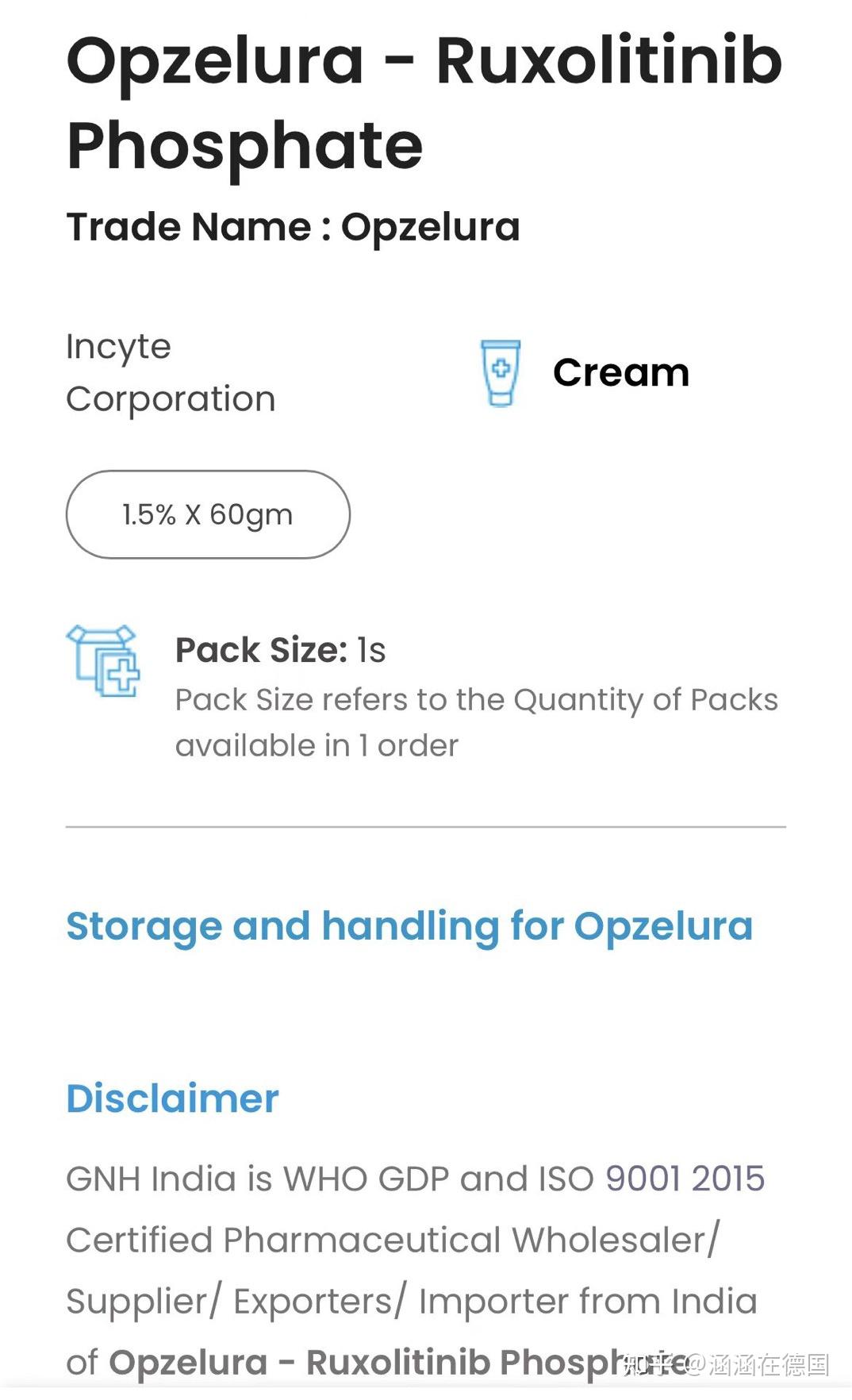Click the Opzelura - Ruxolitinib Phosphate page title
This screenshot has height=1400, width=852.
424,103
